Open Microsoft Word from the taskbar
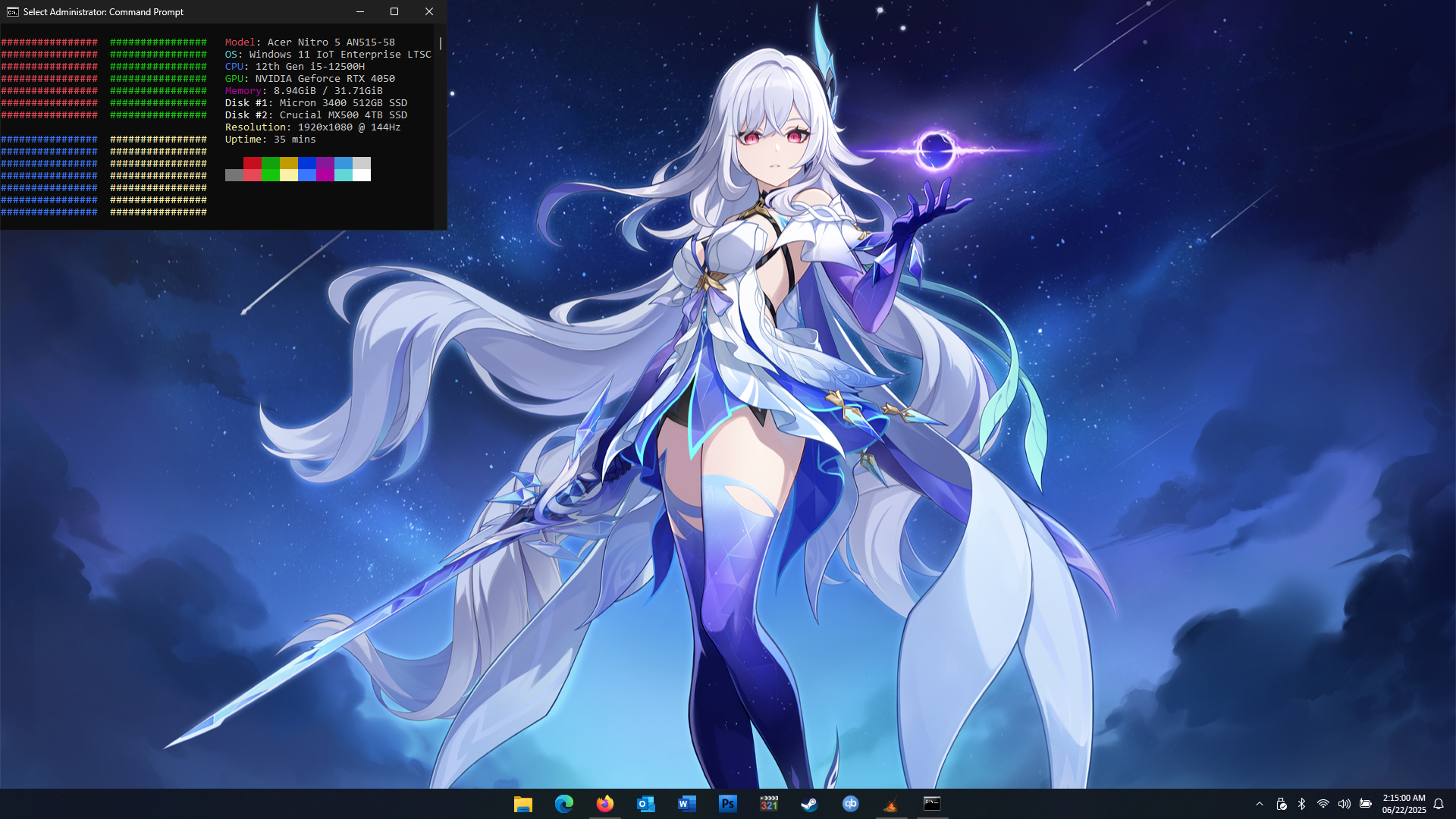 pos(687,804)
